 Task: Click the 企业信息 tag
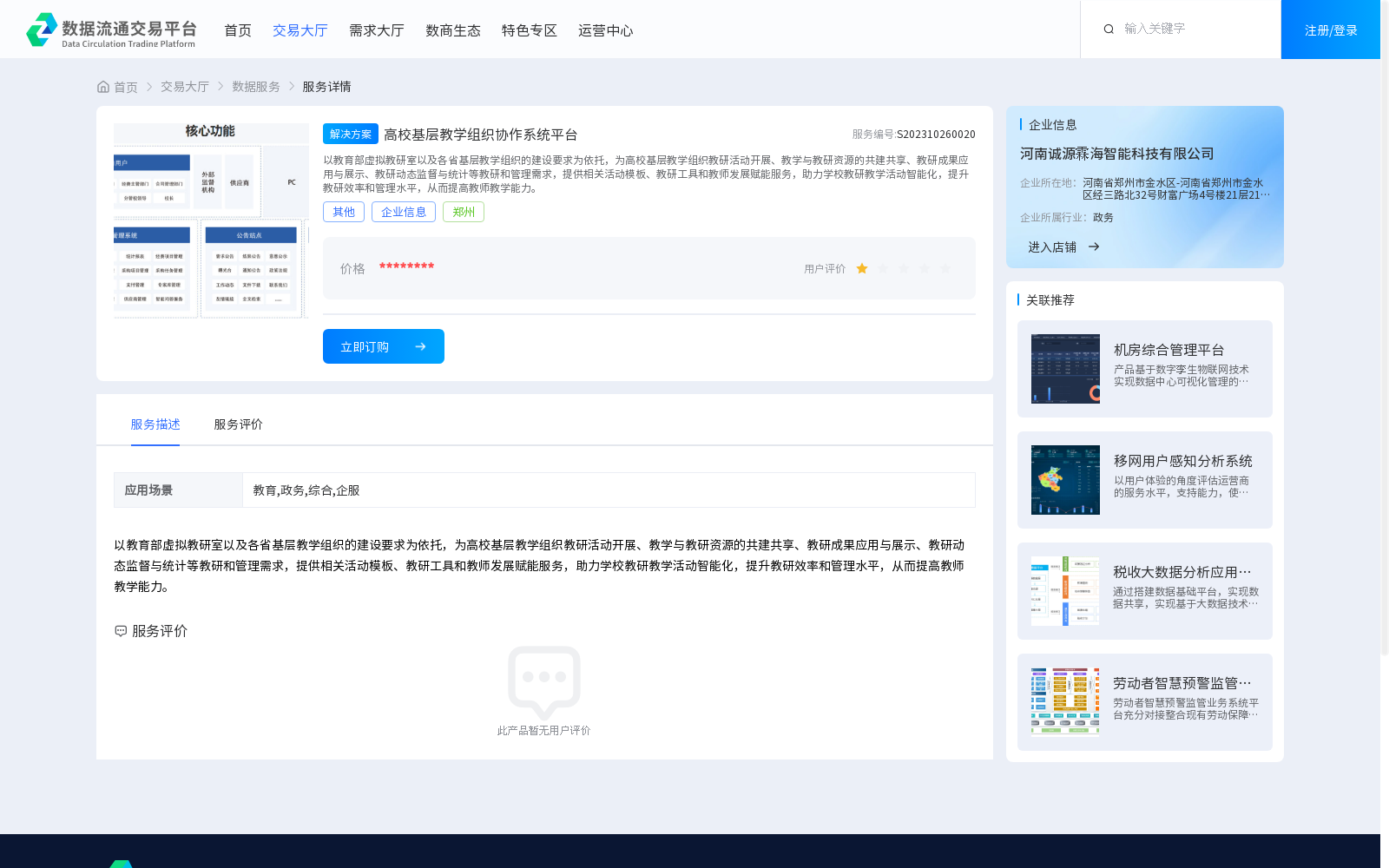[x=404, y=212]
